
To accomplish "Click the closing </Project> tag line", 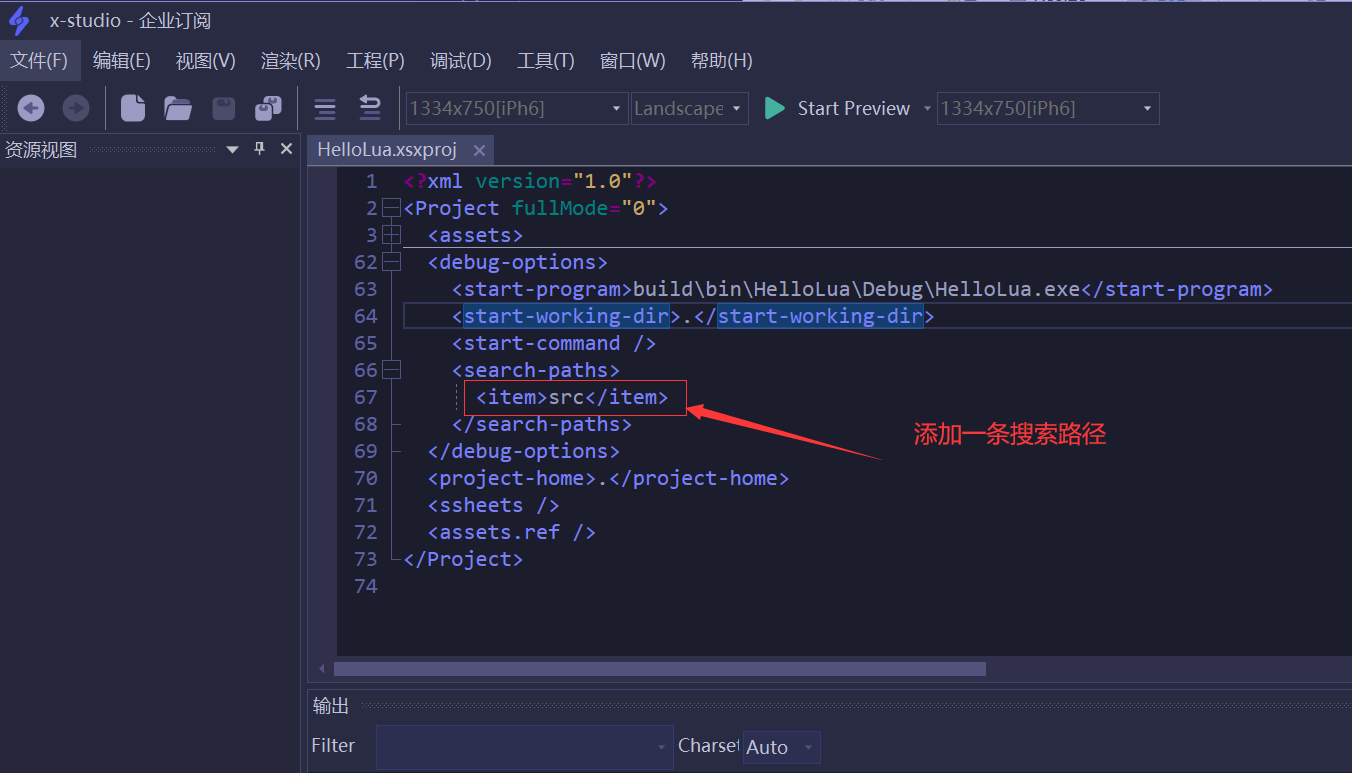I will pos(463,559).
